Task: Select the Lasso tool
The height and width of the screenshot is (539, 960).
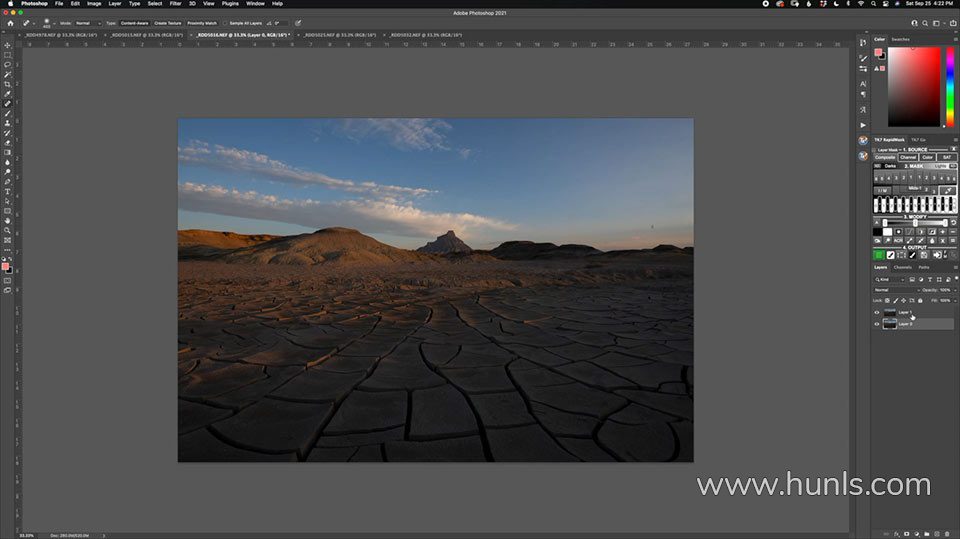Action: 8,65
